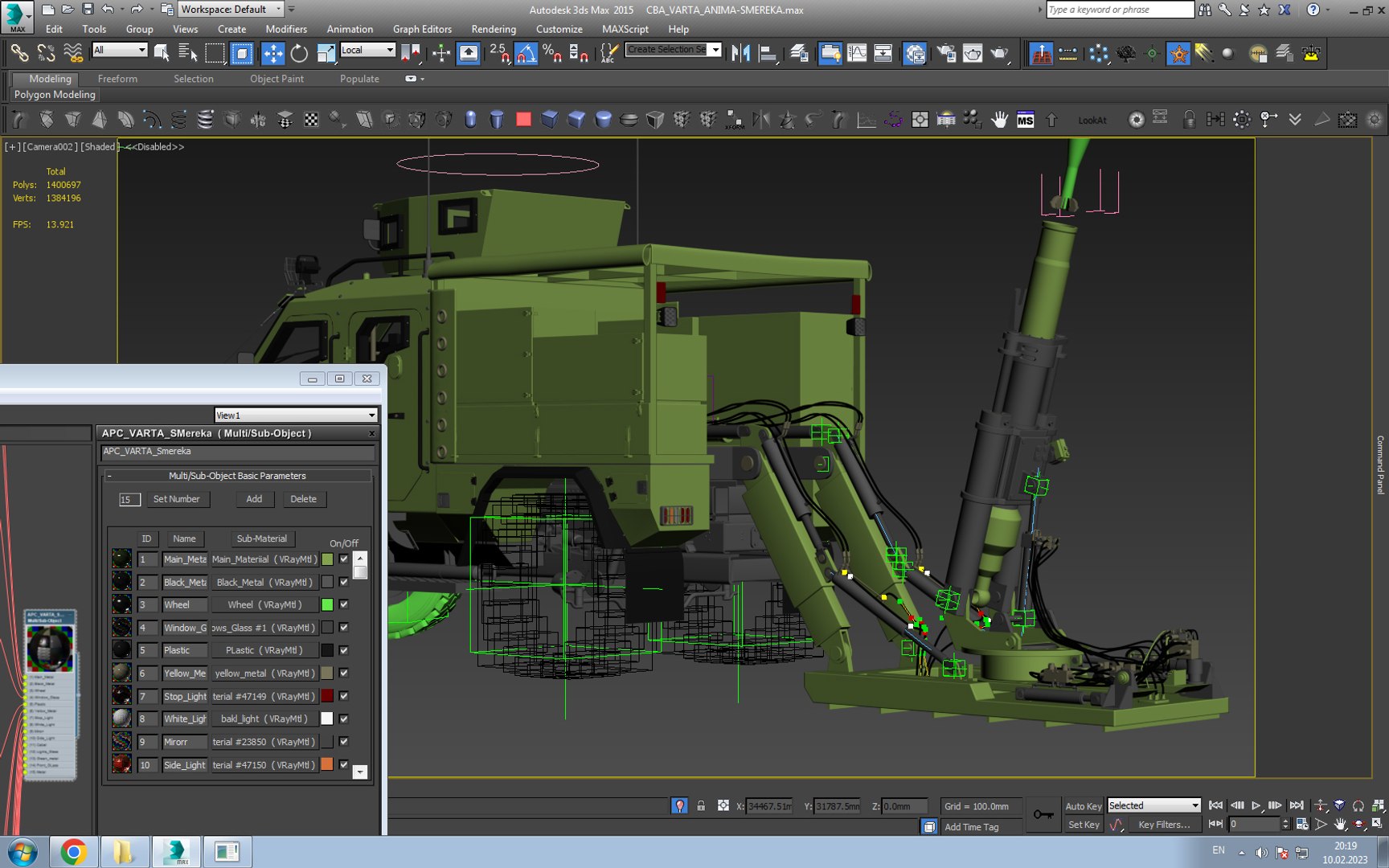This screenshot has width=1389, height=868.
Task: Activate the Select and Uniform Scale tool
Action: [x=326, y=53]
